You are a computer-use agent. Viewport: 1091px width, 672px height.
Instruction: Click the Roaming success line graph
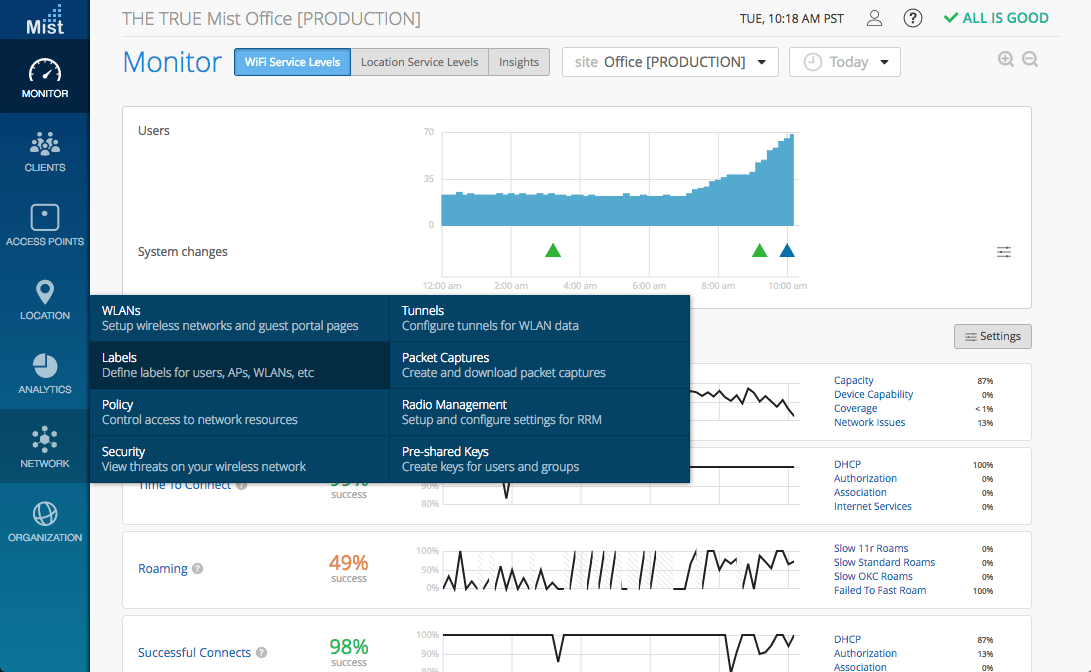[x=618, y=570]
